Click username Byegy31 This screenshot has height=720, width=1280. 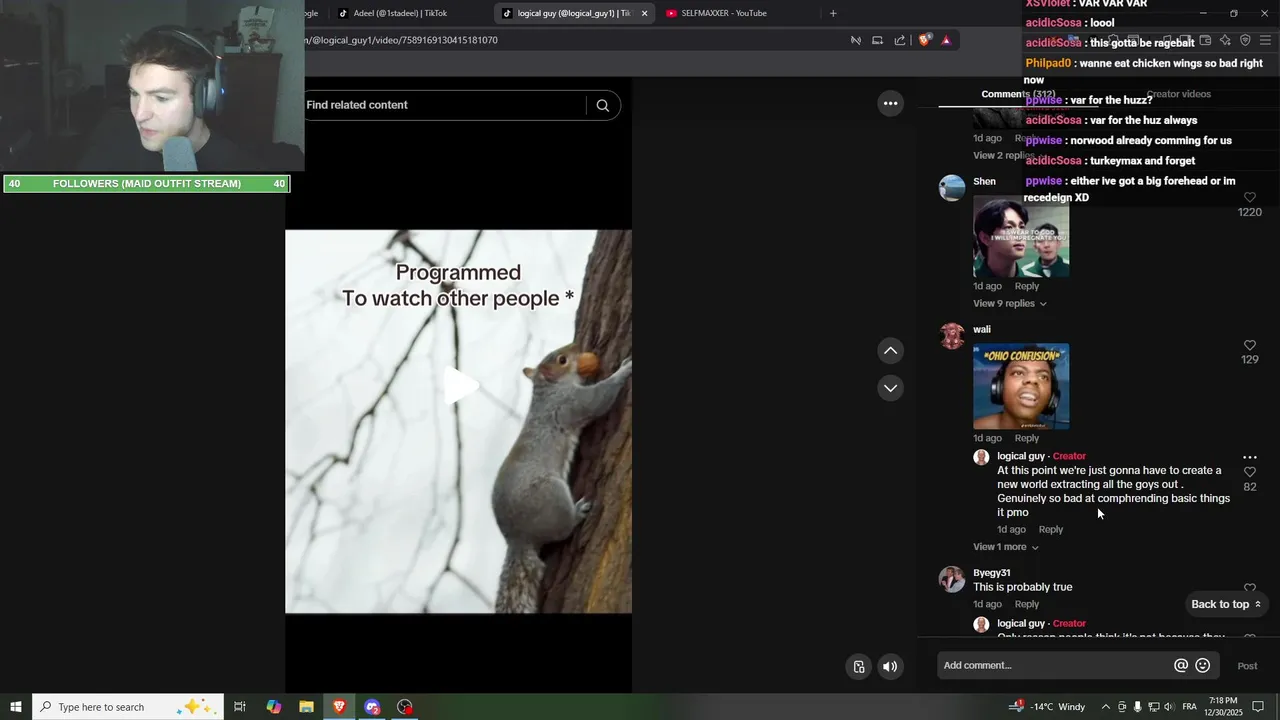tap(992, 573)
